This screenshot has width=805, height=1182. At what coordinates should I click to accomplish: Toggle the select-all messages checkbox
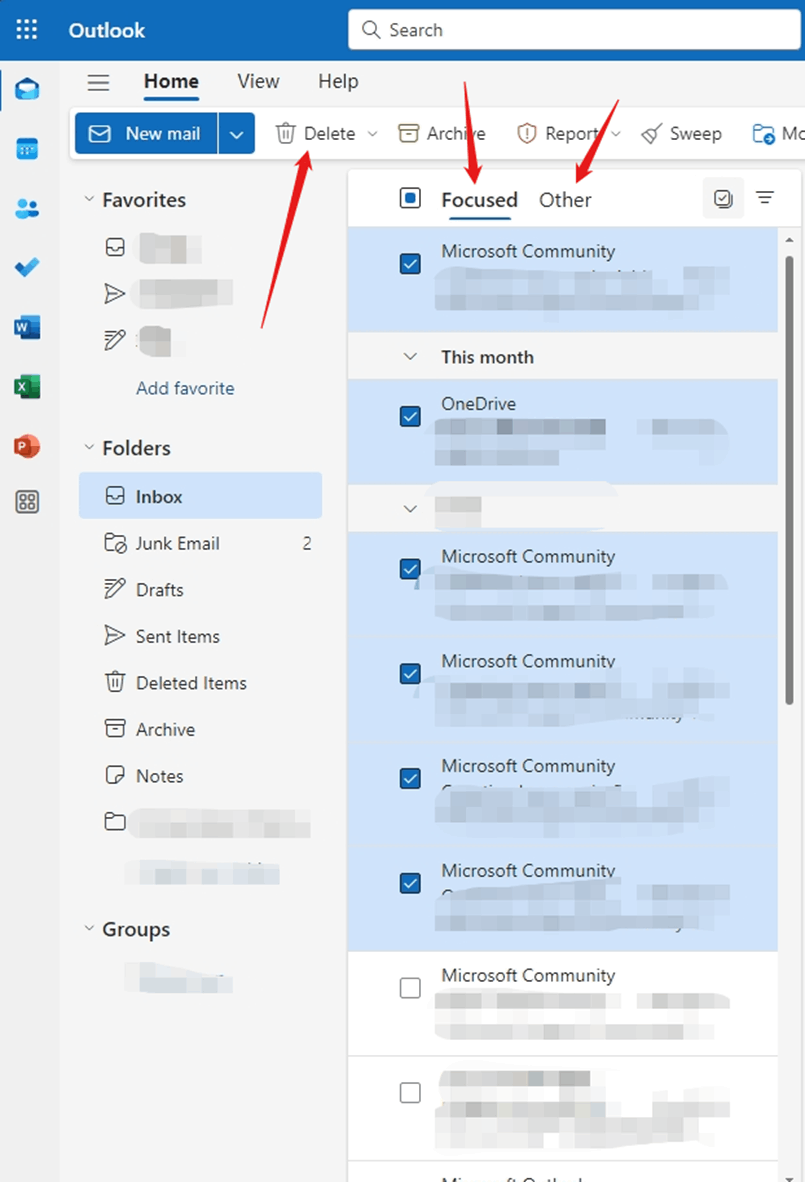pyautogui.click(x=410, y=198)
